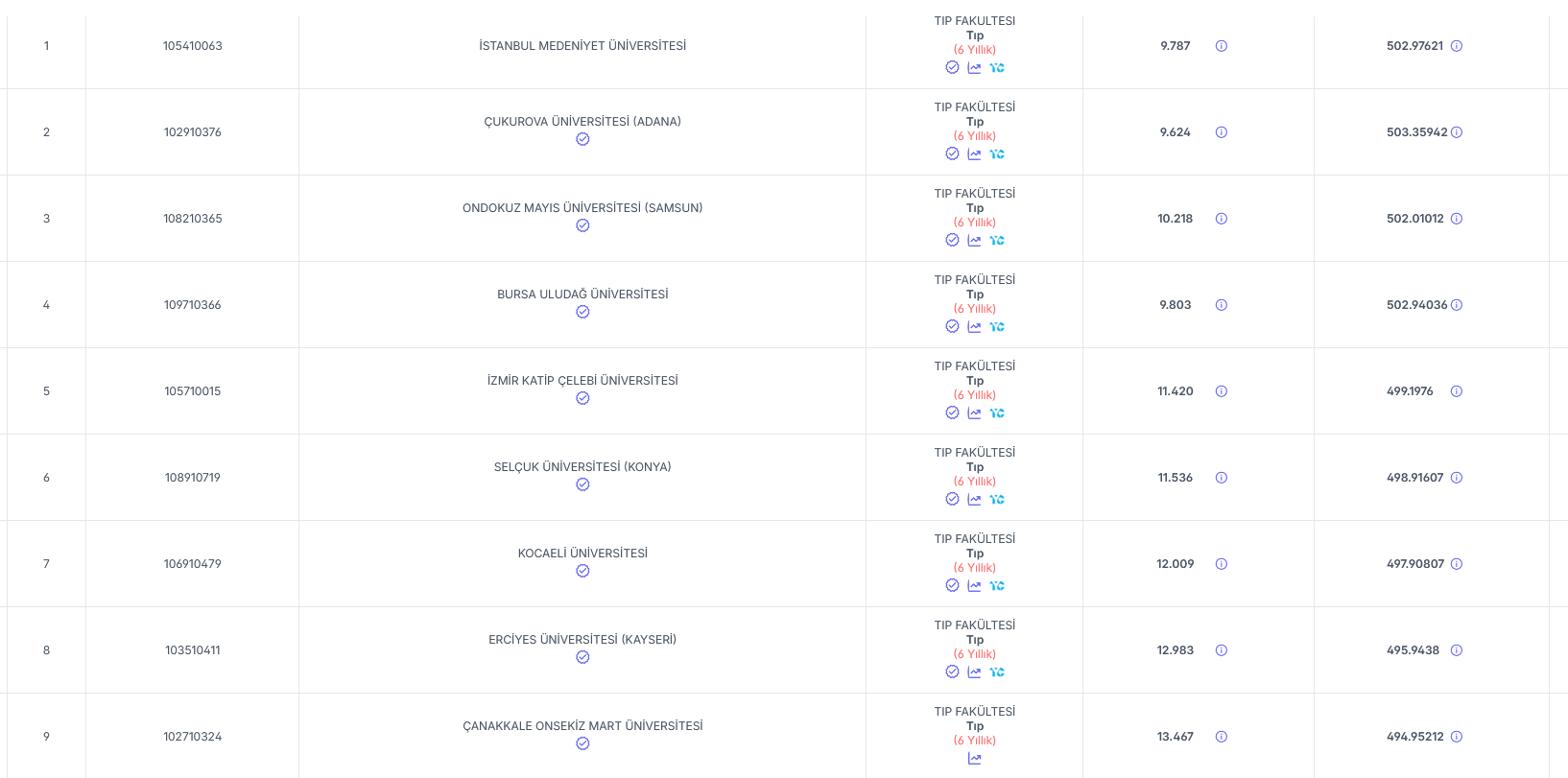Show info for ranking 9.803

[x=1221, y=305]
